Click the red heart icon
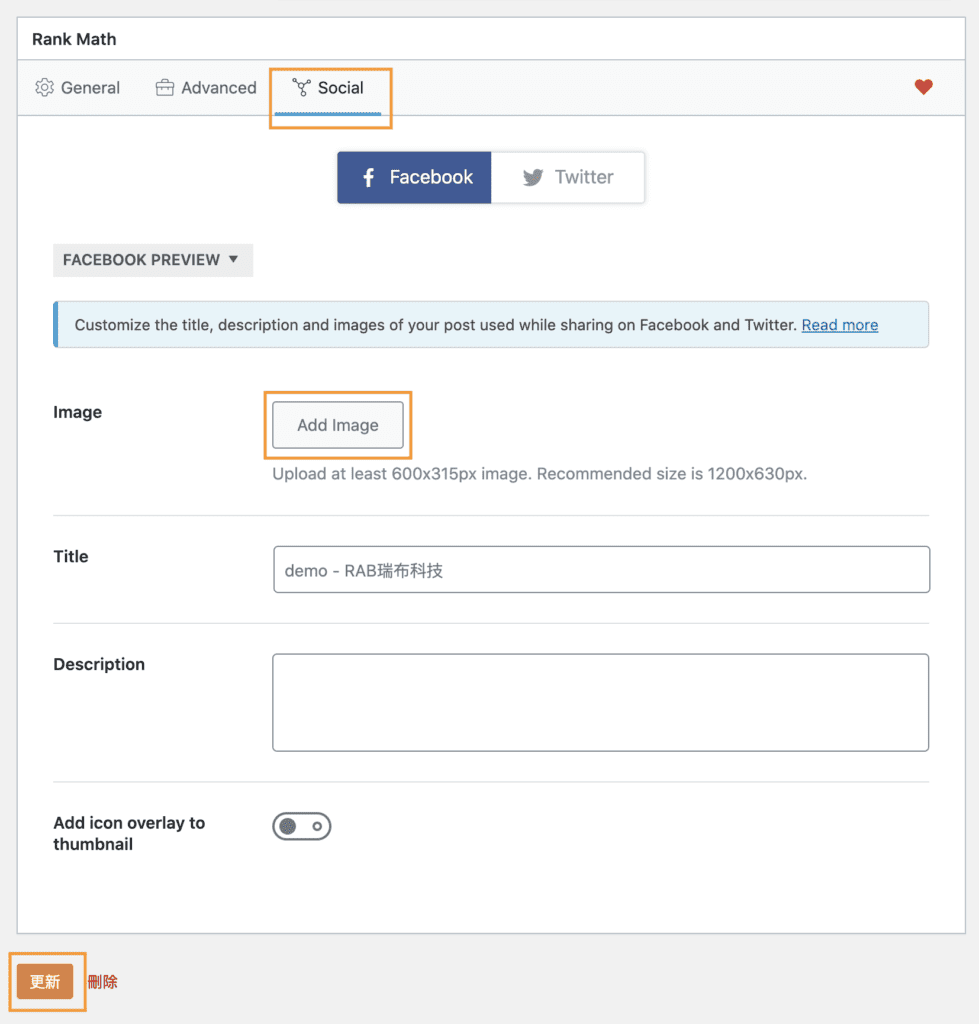Screen dimensions: 979x1024 point(923,87)
